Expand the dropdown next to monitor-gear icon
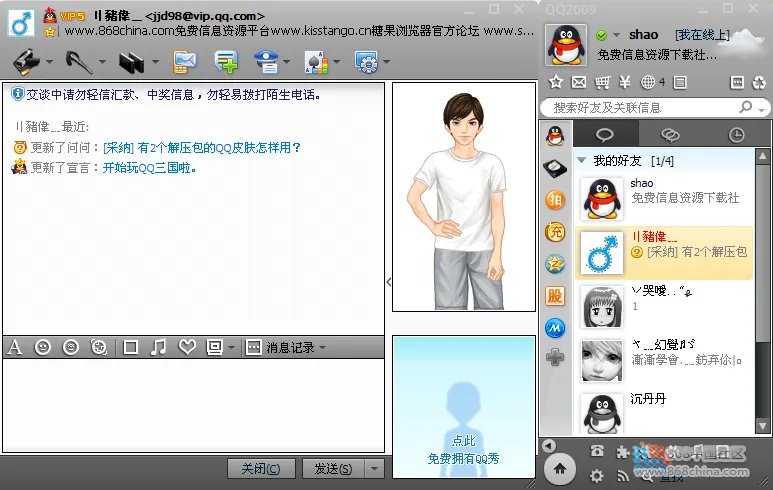This screenshot has height=490, width=773. pos(386,62)
